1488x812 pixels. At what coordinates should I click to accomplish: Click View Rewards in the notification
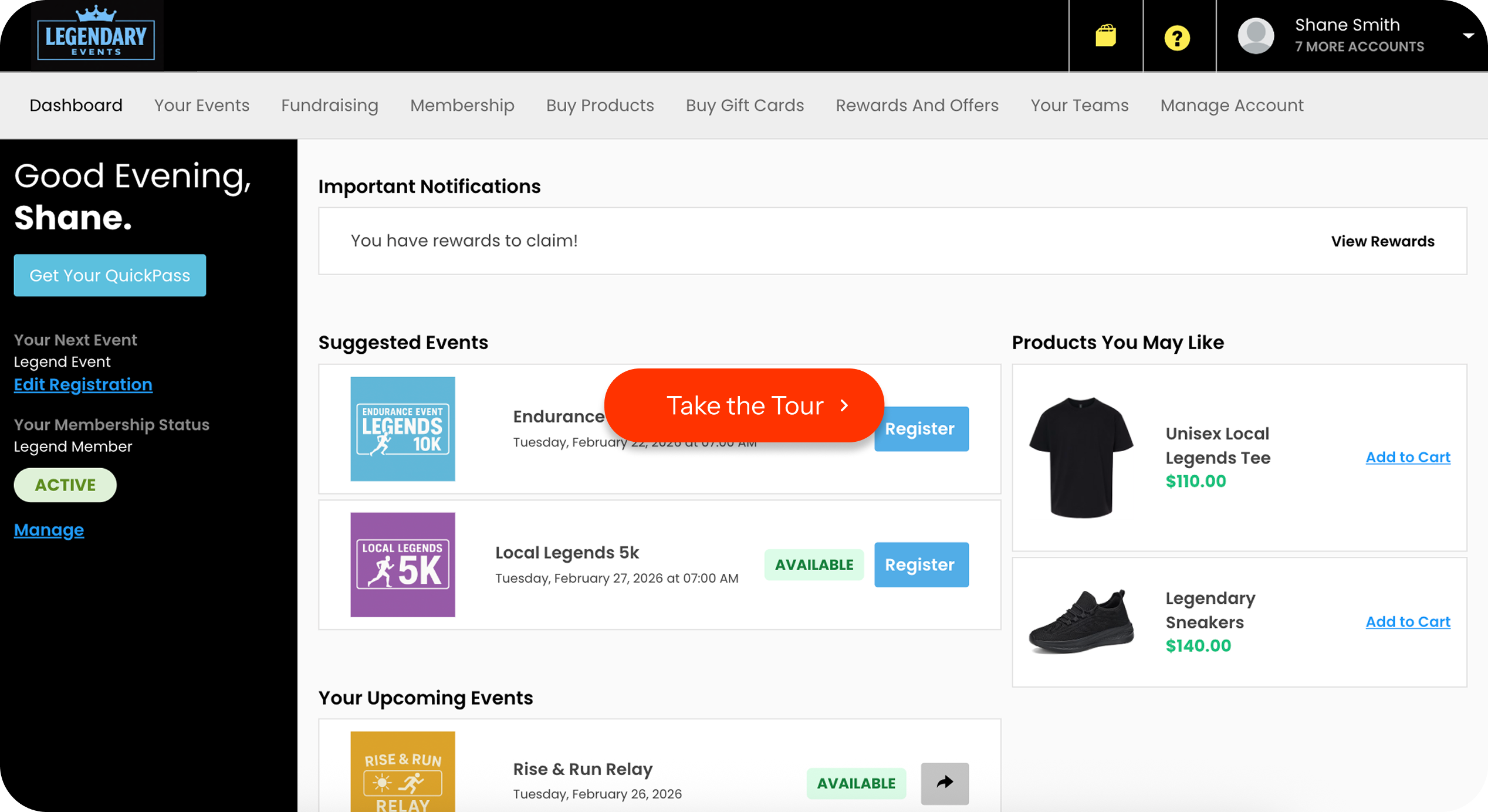tap(1382, 241)
